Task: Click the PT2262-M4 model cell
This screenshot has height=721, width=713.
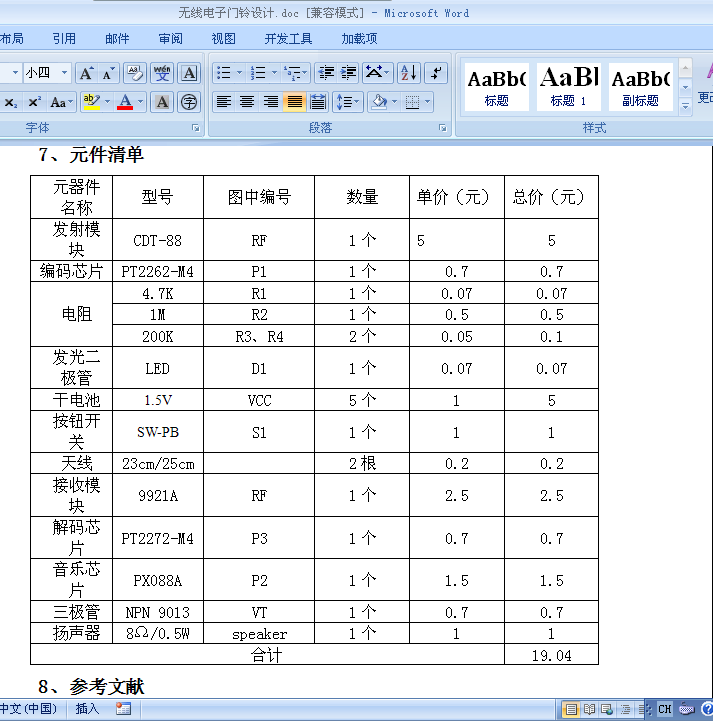Action: pos(158,271)
